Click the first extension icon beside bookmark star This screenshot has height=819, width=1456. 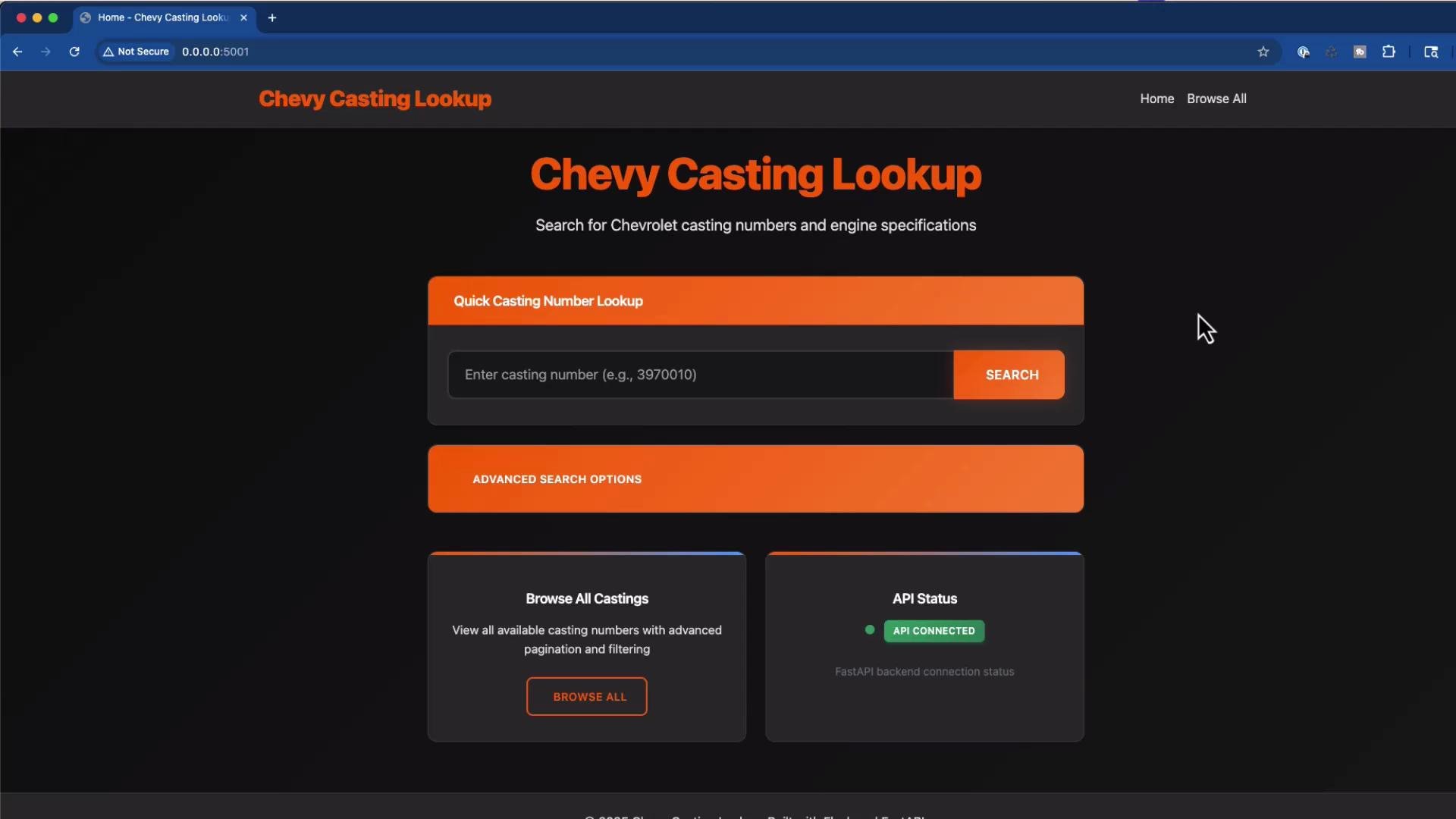(1304, 52)
